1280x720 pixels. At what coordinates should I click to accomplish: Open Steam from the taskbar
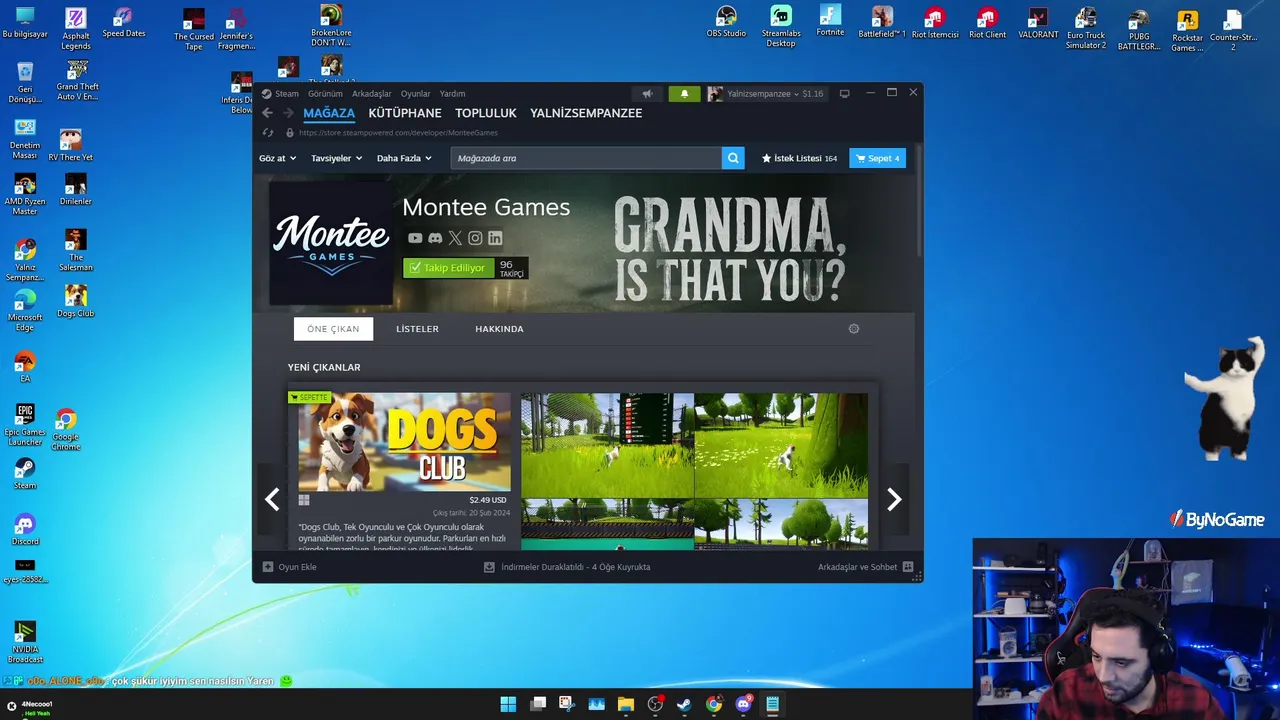(x=684, y=704)
